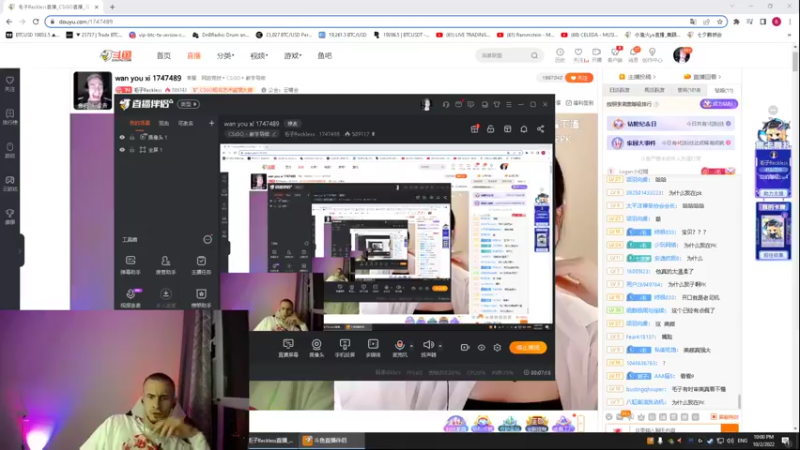Click the orange stop streaming button

pyautogui.click(x=528, y=347)
